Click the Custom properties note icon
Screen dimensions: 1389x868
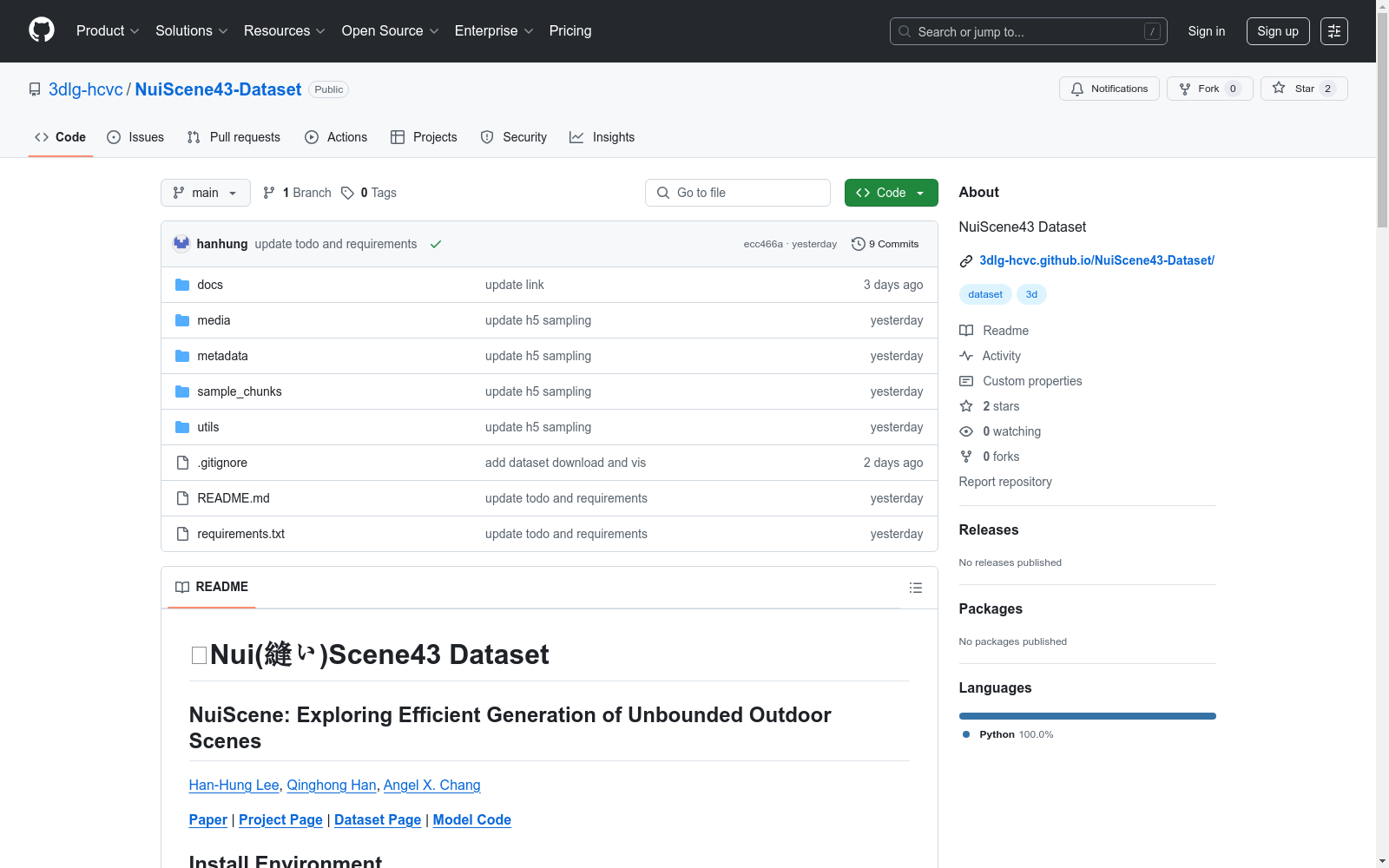point(966,381)
